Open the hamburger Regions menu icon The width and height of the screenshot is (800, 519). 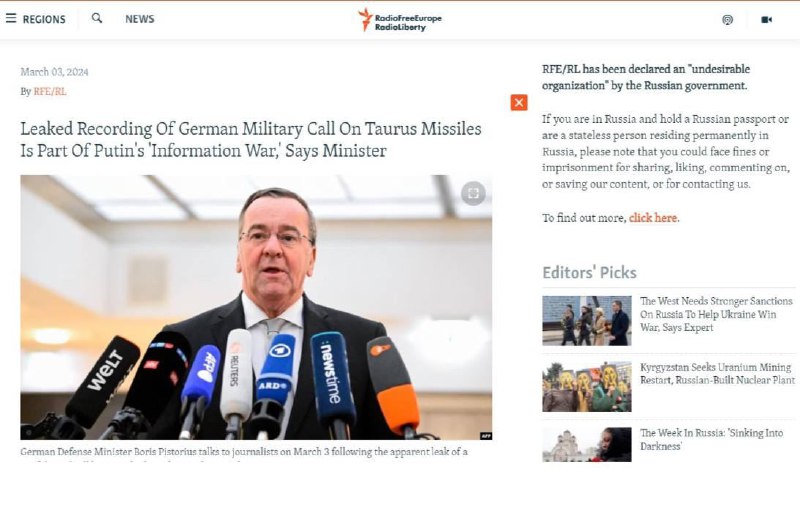[11, 18]
